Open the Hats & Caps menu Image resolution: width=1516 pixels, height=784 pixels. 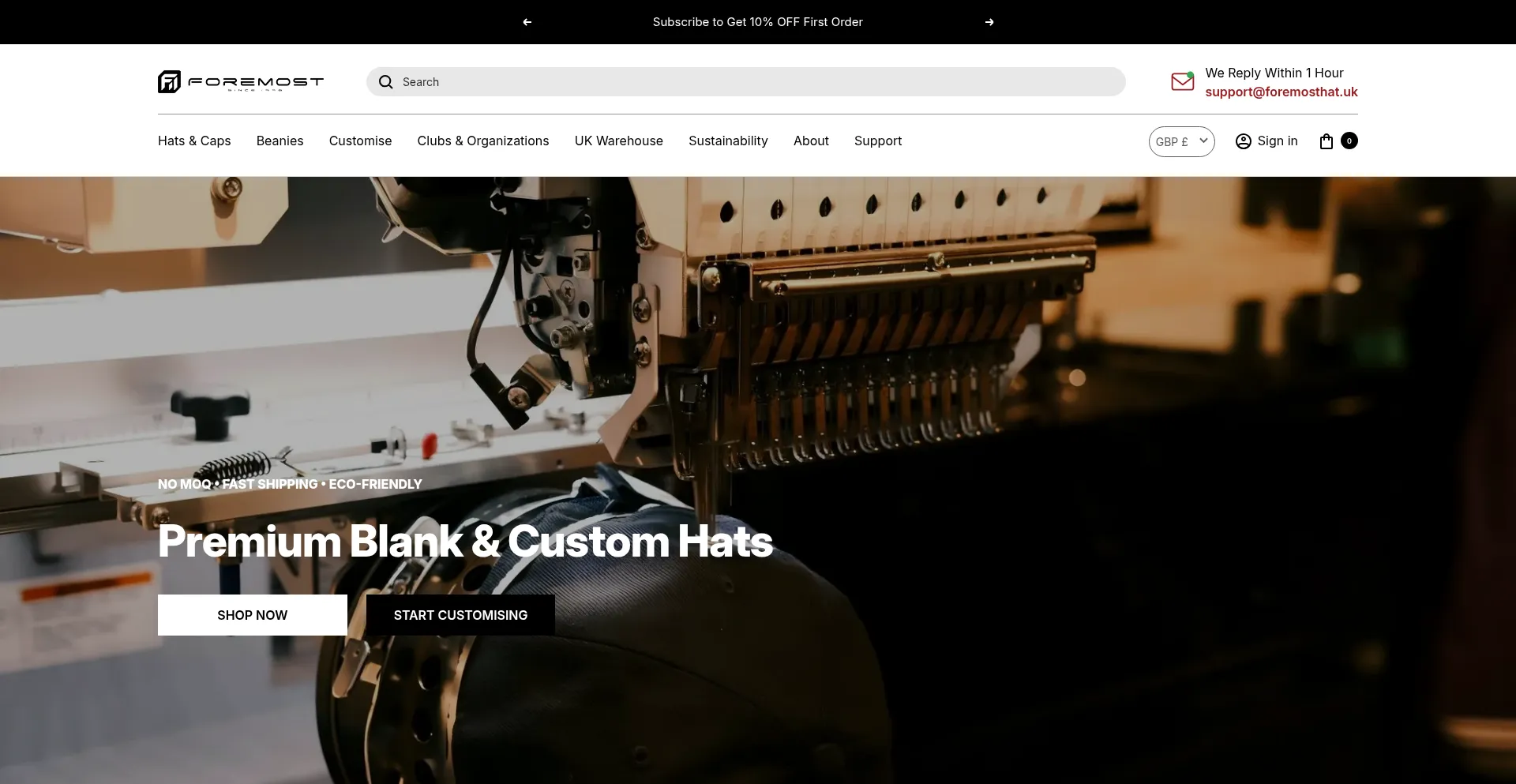tap(194, 141)
